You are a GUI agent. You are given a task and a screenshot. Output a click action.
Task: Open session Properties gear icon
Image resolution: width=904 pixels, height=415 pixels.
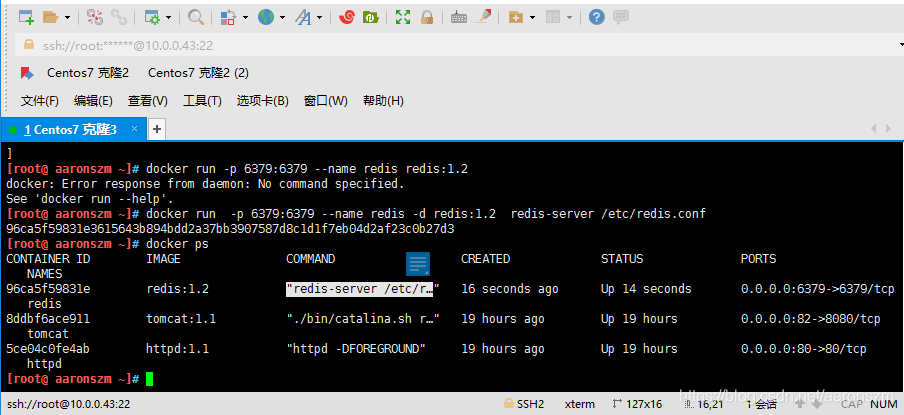click(x=152, y=17)
